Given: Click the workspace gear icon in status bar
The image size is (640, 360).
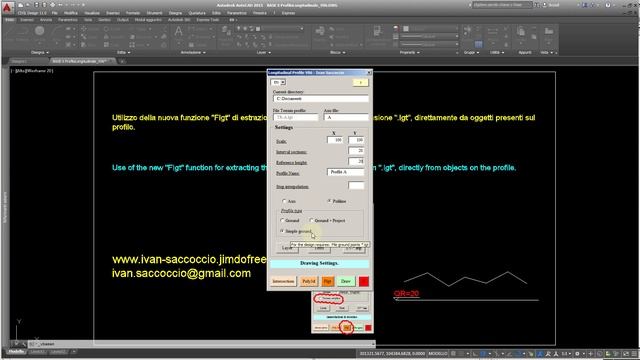Looking at the screenshot, I should 577,353.
